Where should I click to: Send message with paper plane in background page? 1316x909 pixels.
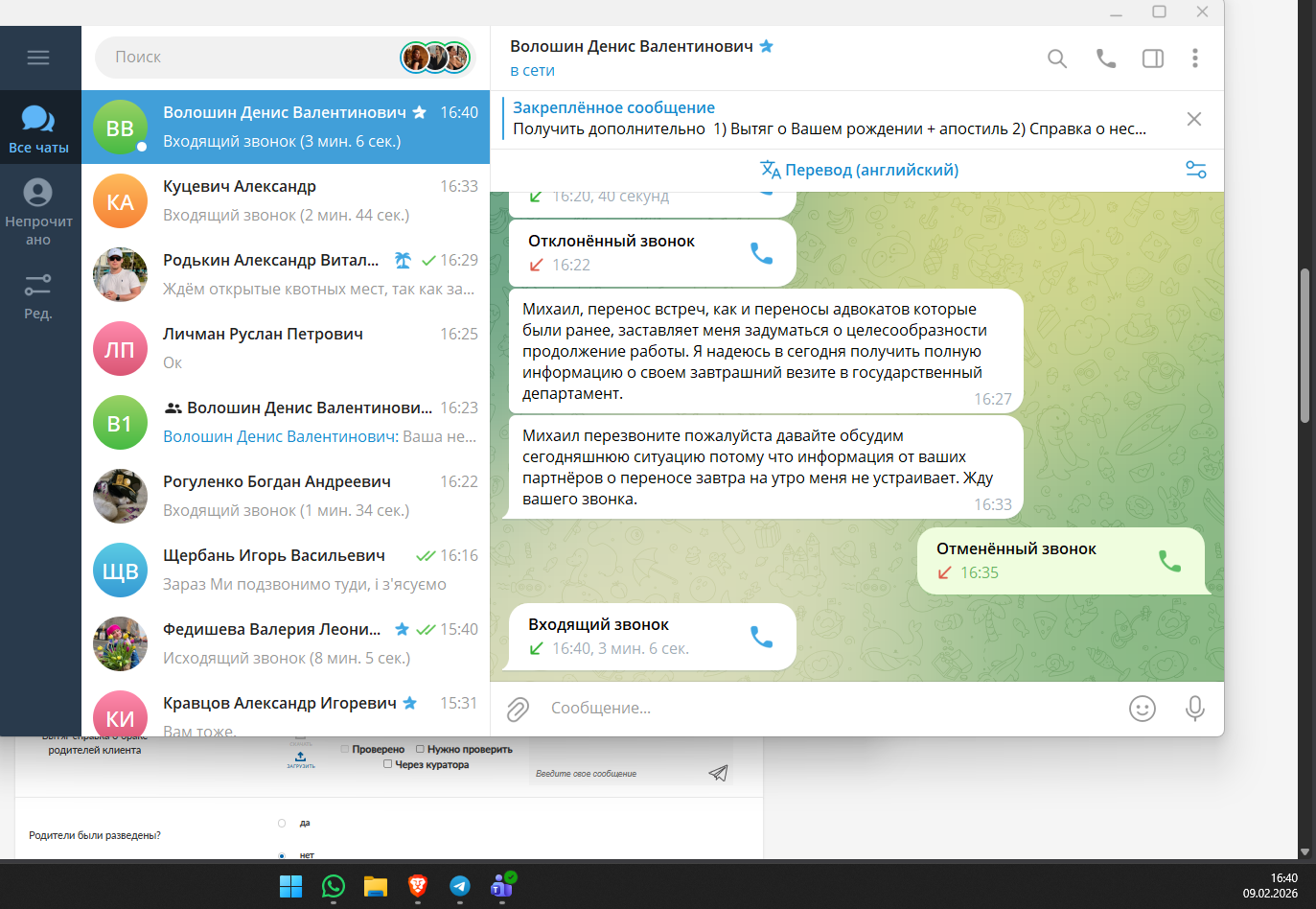tap(718, 773)
